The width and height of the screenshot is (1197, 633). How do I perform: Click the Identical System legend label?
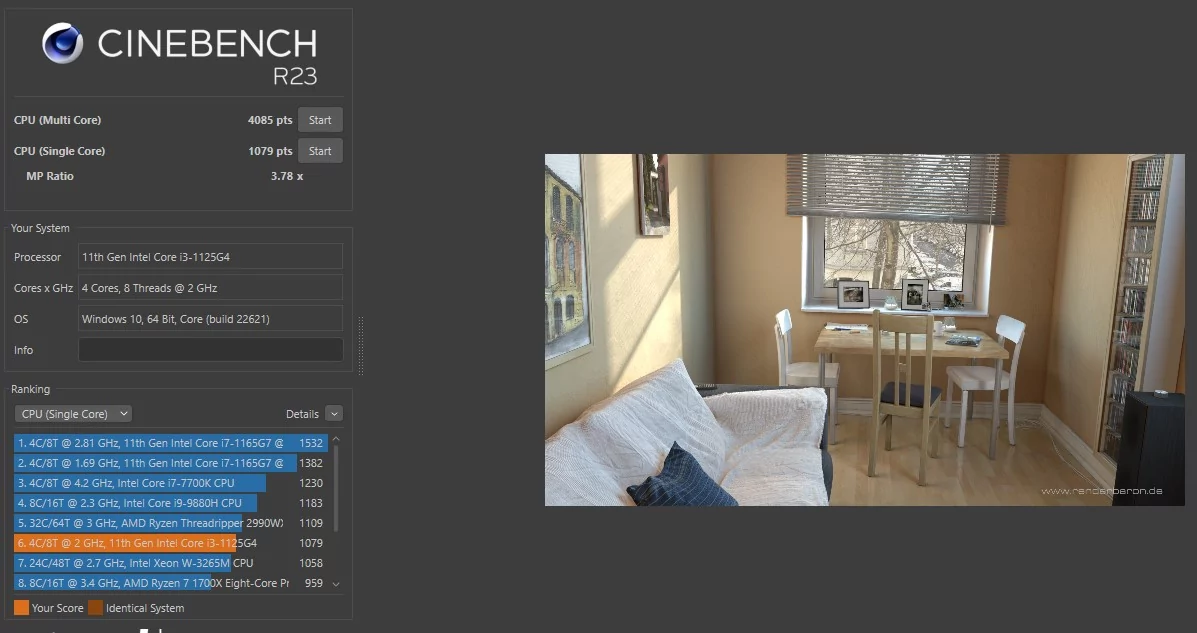145,608
